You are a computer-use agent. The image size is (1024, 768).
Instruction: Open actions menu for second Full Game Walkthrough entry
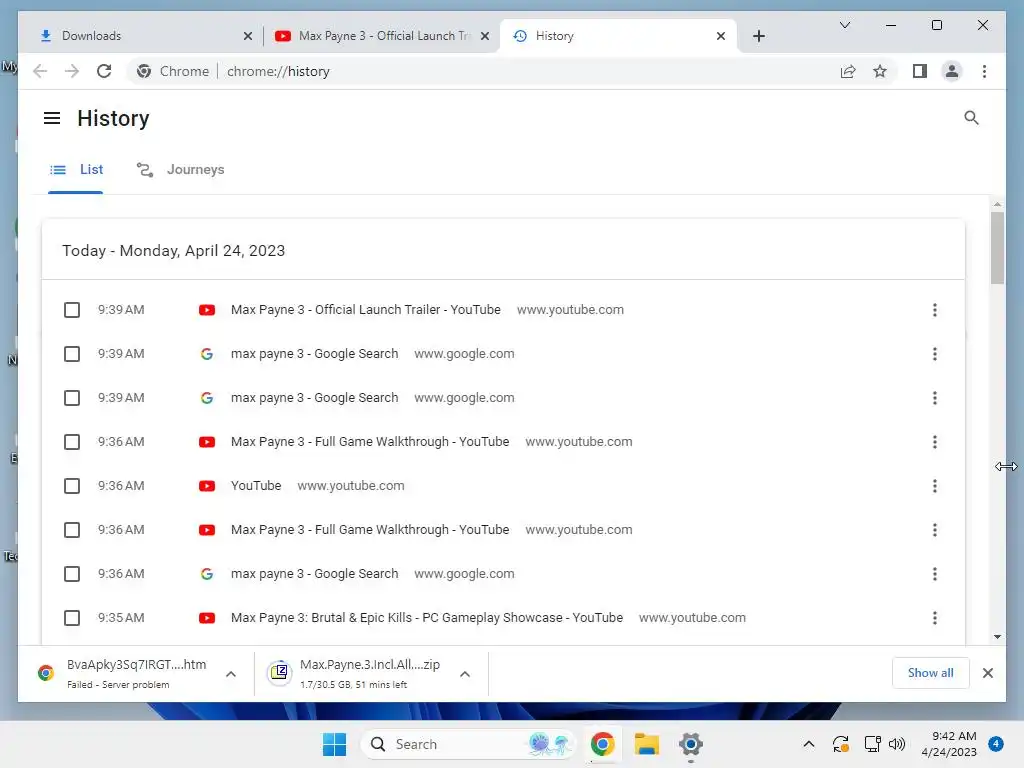tap(935, 530)
